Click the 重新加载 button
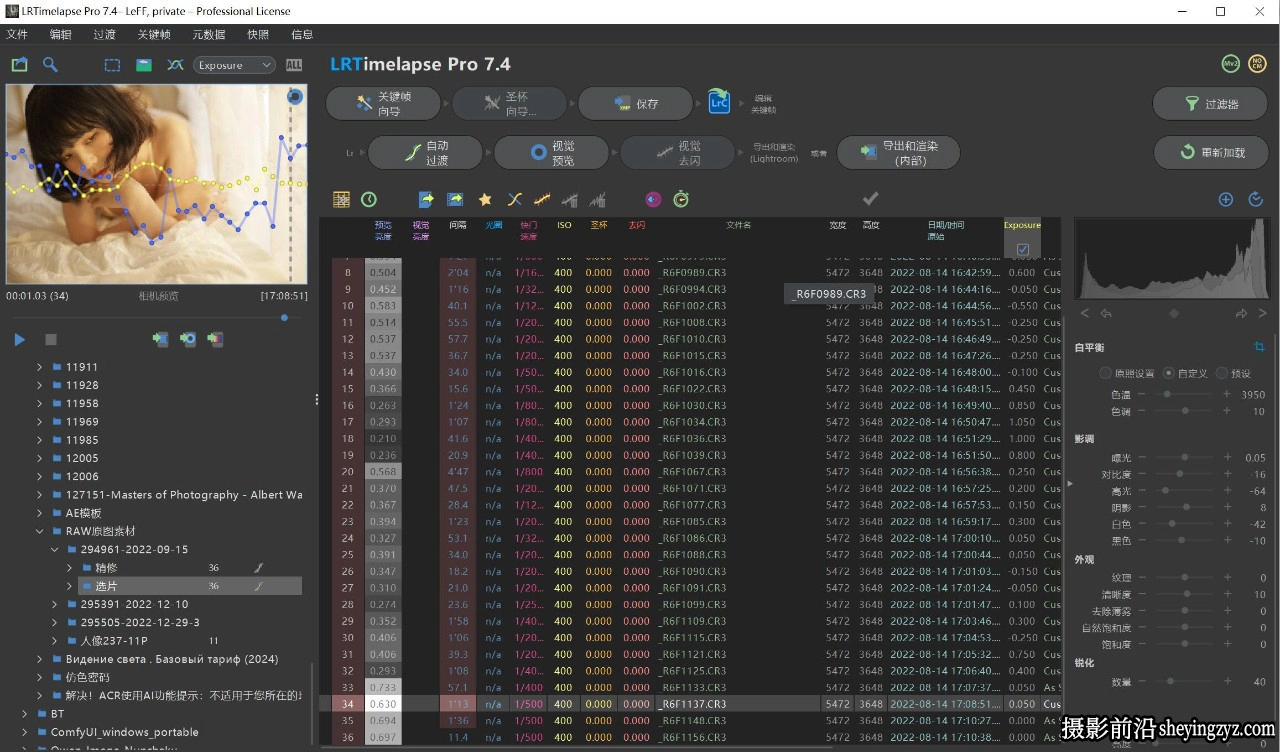This screenshot has width=1280, height=752. (x=1211, y=153)
